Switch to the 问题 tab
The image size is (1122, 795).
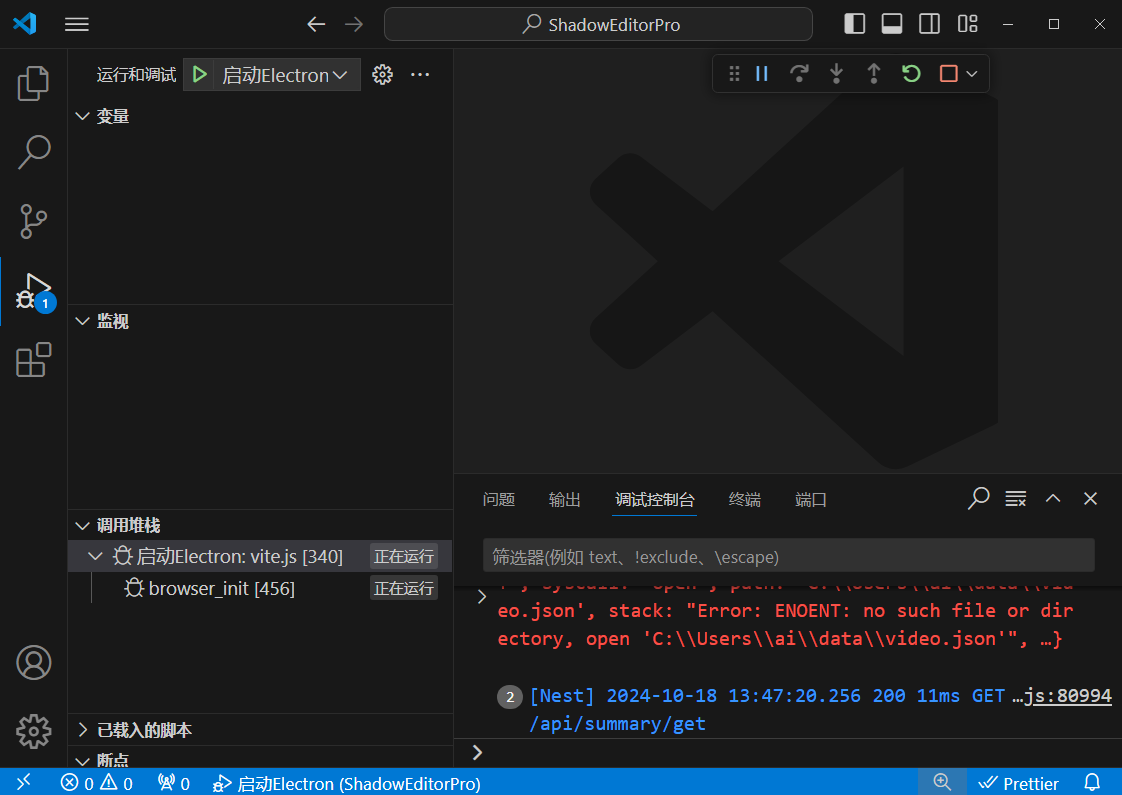click(498, 500)
